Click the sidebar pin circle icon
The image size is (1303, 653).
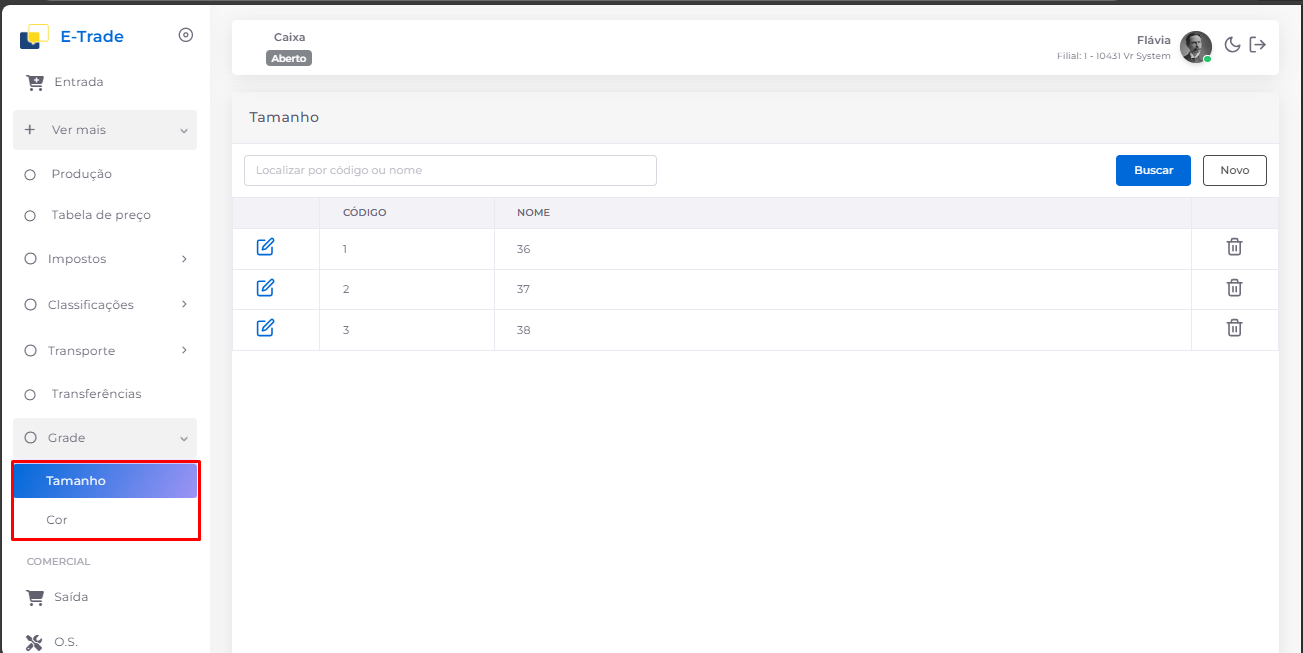(x=185, y=35)
